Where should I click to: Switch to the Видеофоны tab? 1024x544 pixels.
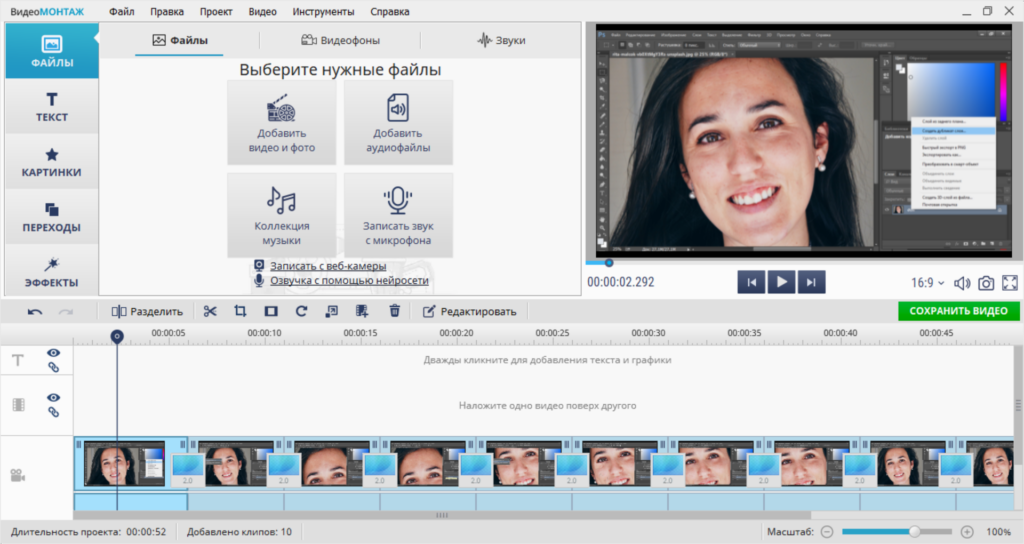tap(340, 40)
